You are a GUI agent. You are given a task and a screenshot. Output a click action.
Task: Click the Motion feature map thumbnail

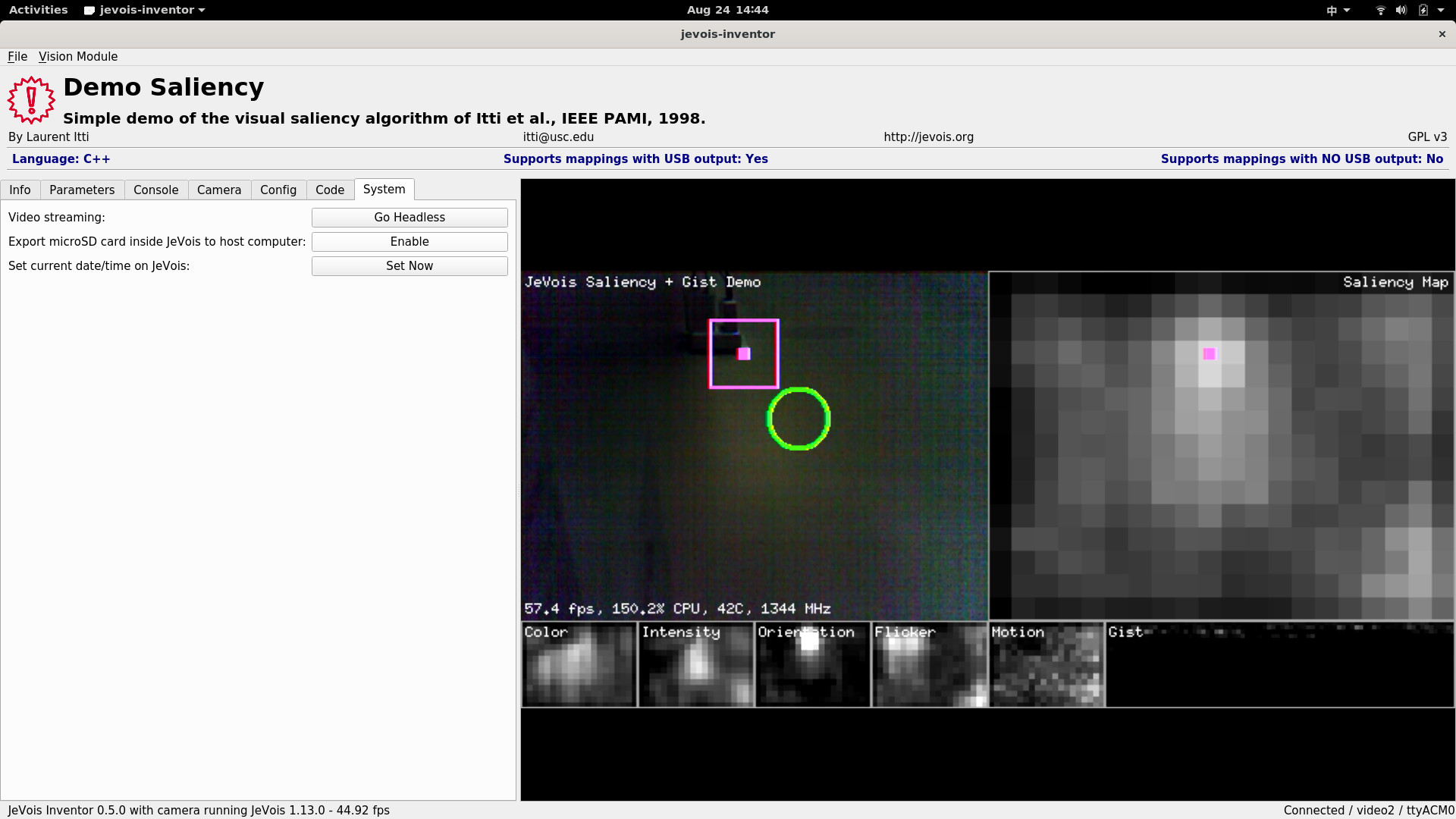point(1046,665)
